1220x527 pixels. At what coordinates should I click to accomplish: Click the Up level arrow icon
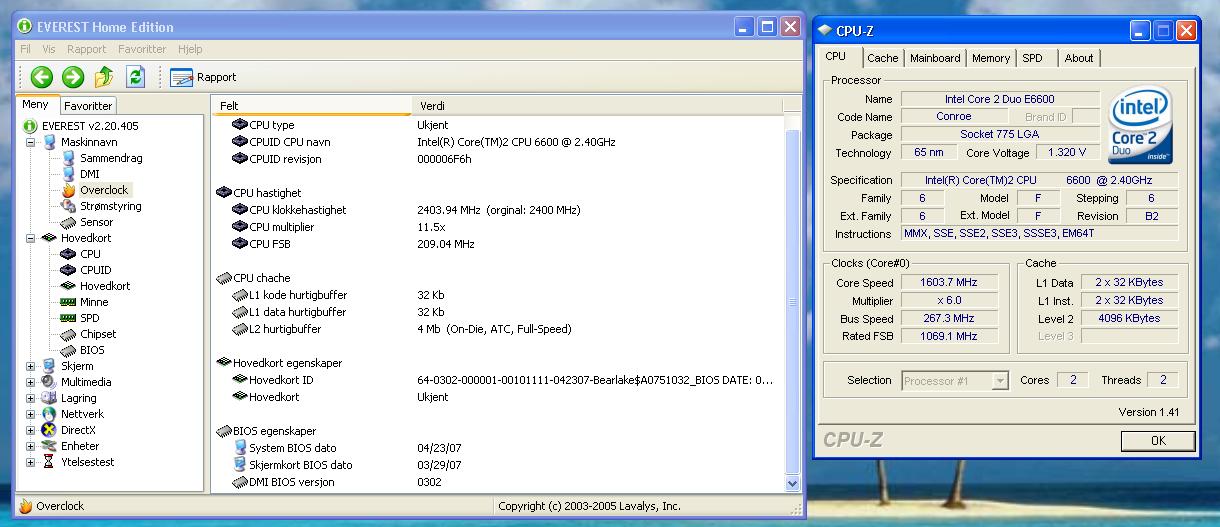[x=104, y=77]
